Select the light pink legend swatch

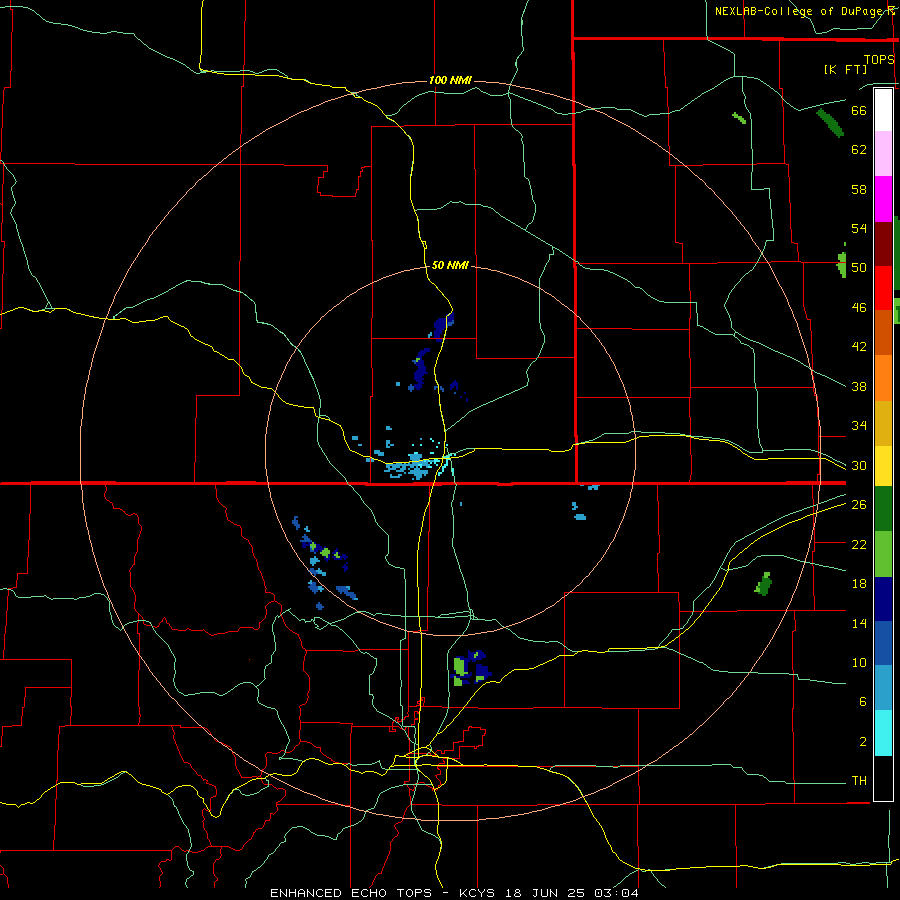point(883,154)
